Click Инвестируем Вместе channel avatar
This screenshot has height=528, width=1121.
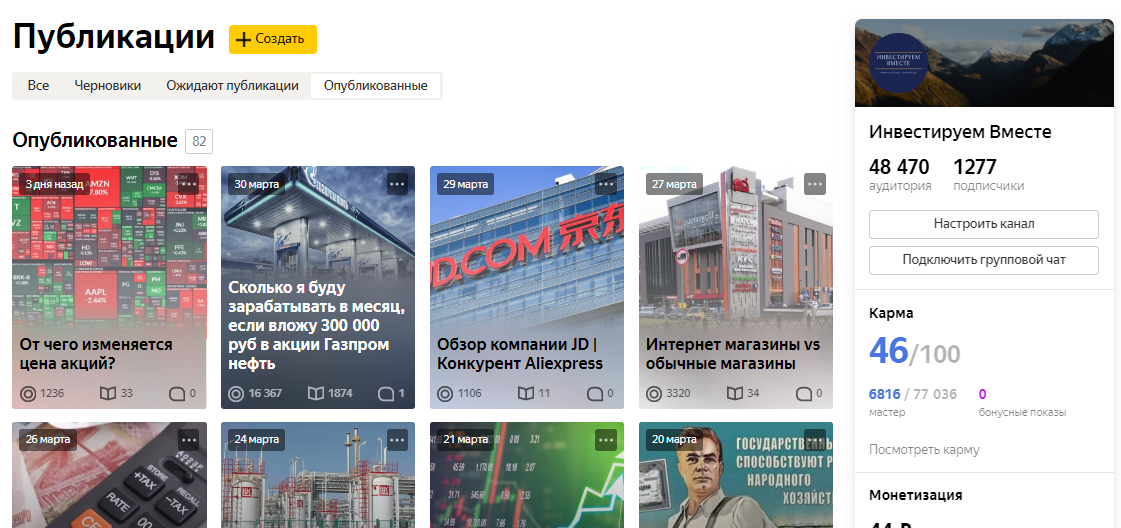899,62
